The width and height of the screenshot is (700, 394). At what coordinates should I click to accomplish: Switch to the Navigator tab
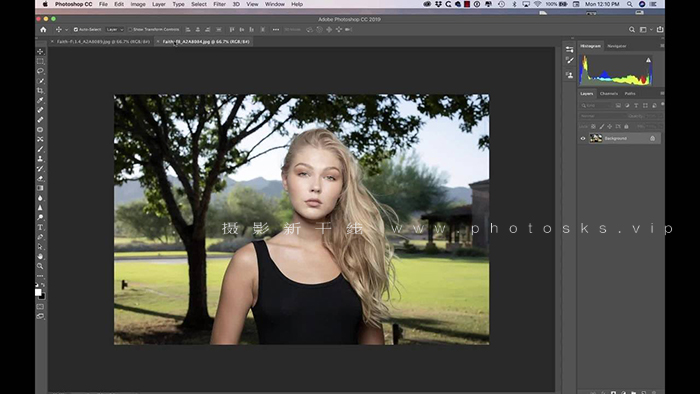point(617,46)
